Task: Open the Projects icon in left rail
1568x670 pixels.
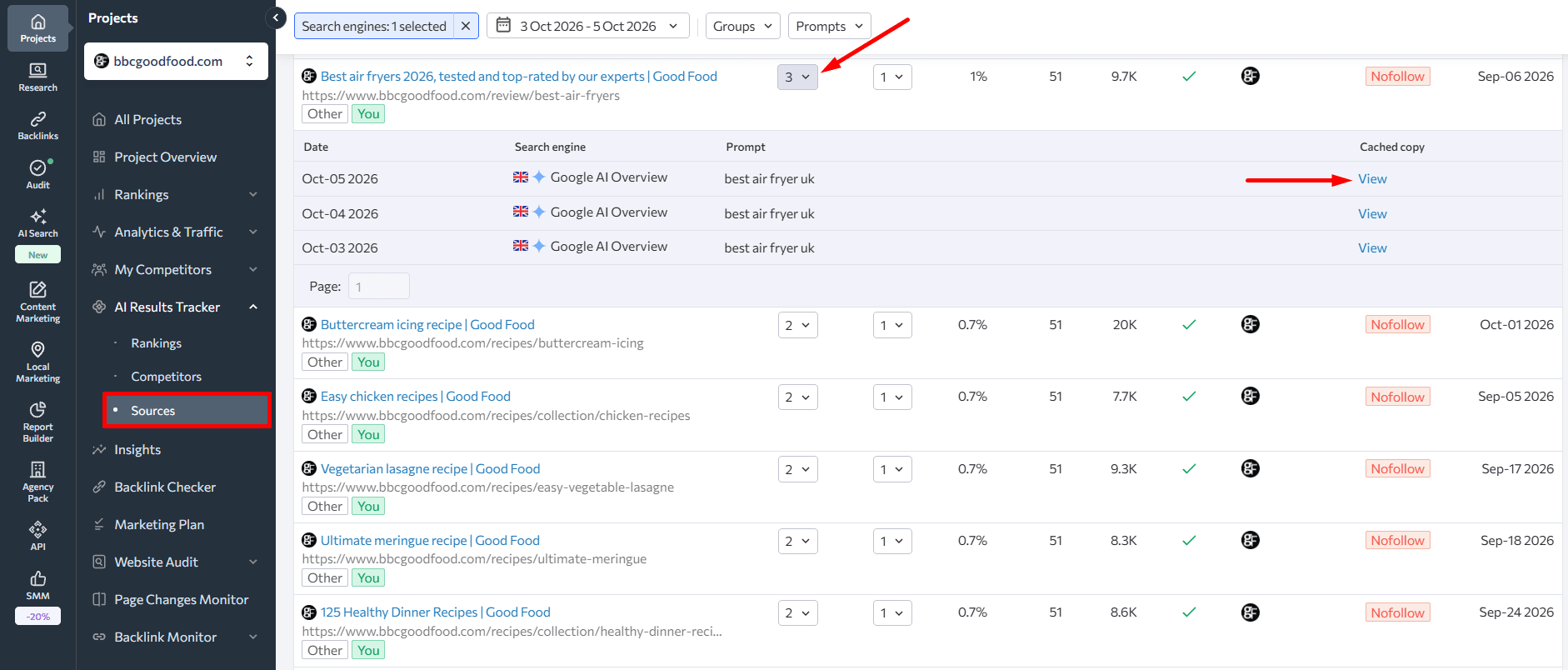Action: pos(37,28)
